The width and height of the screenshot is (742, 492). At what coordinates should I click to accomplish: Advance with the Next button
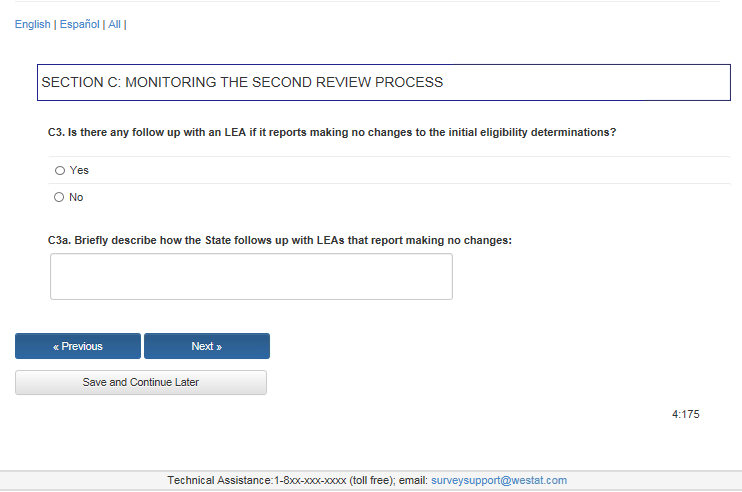coord(207,346)
